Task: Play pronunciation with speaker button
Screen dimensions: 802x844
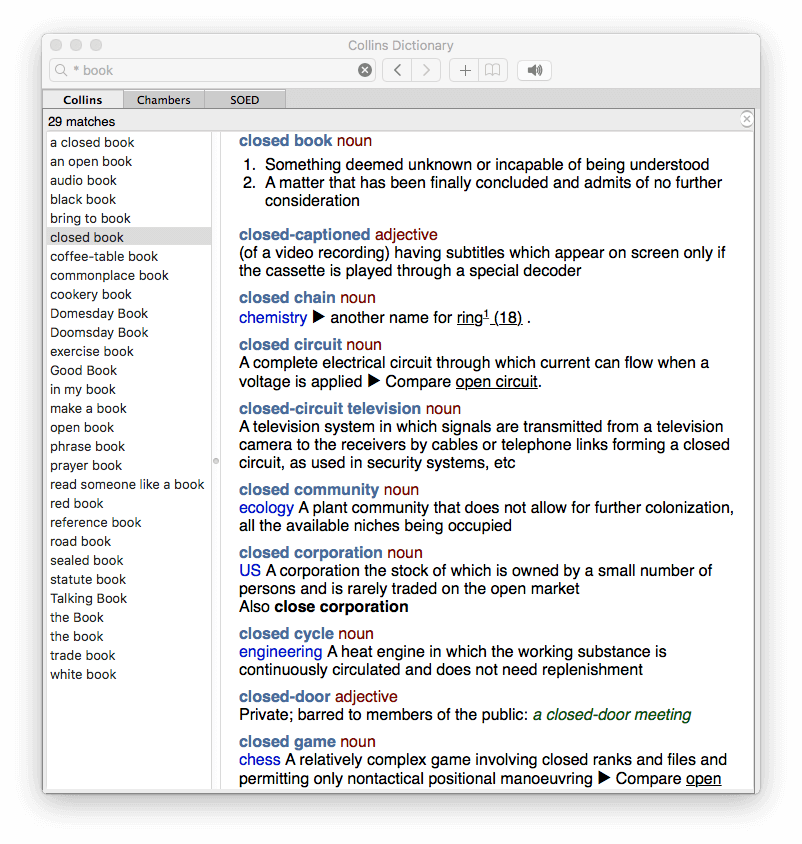Action: pos(534,70)
